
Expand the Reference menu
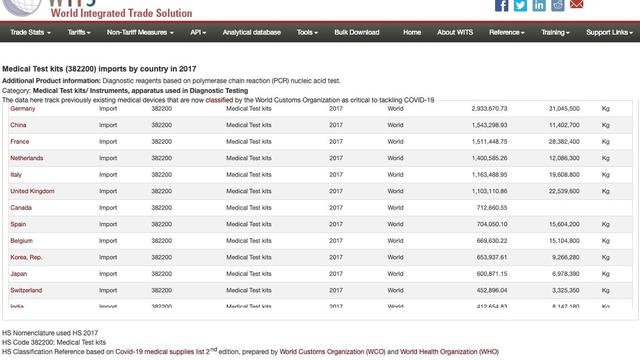[507, 32]
